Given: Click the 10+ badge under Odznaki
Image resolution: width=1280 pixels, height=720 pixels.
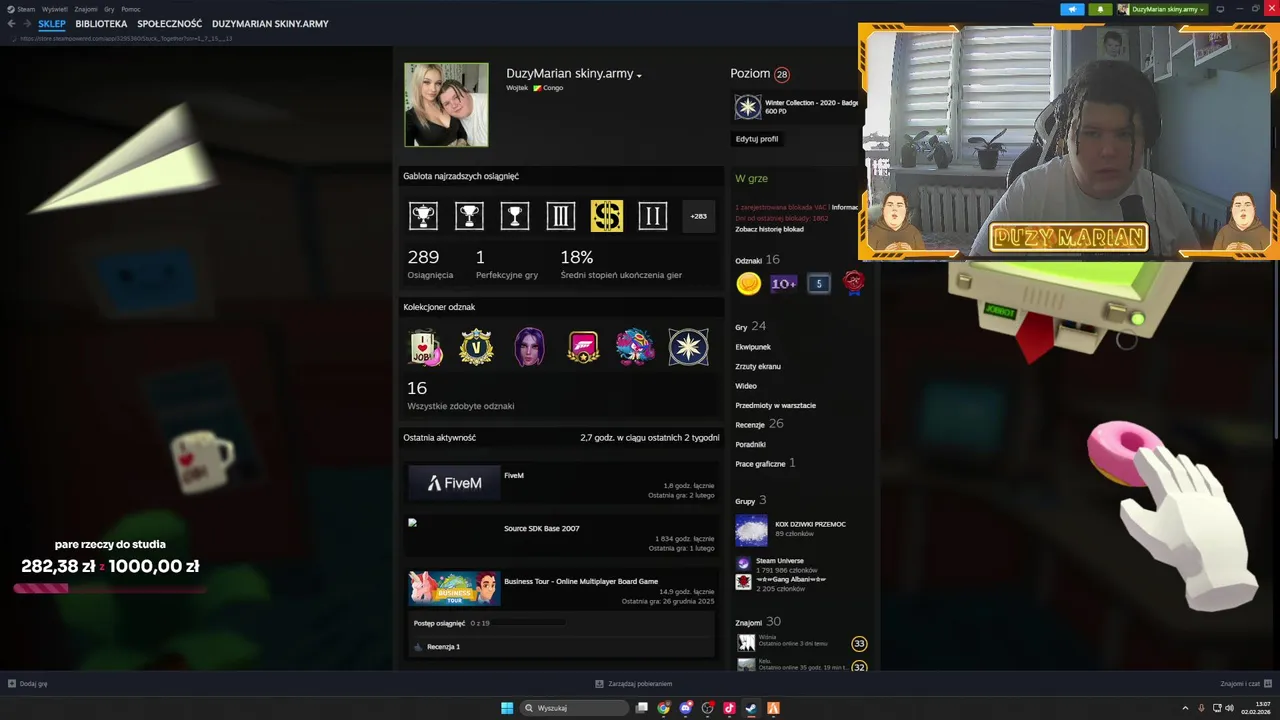Looking at the screenshot, I should (x=783, y=284).
